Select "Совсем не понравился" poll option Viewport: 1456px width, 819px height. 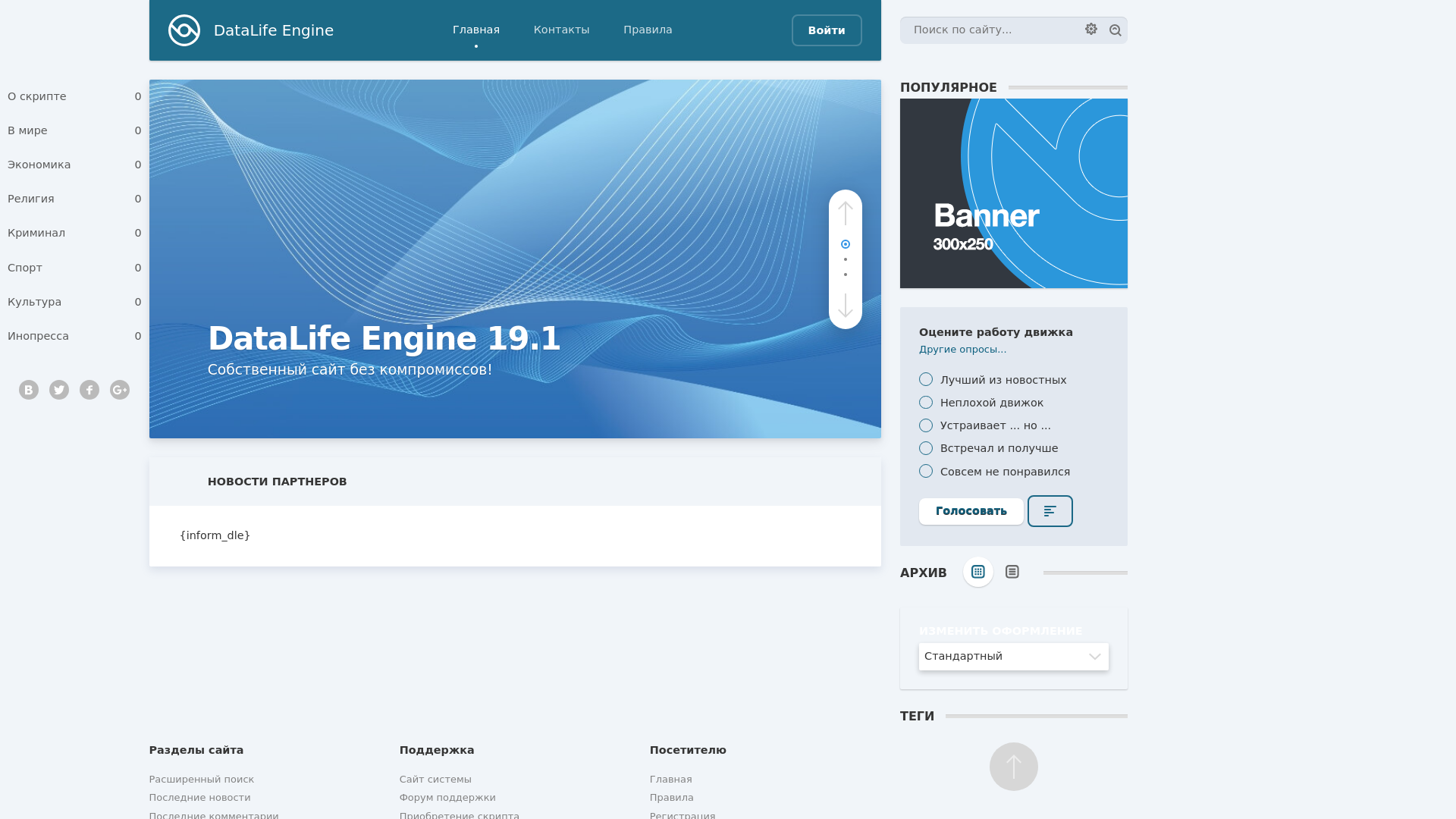click(926, 471)
